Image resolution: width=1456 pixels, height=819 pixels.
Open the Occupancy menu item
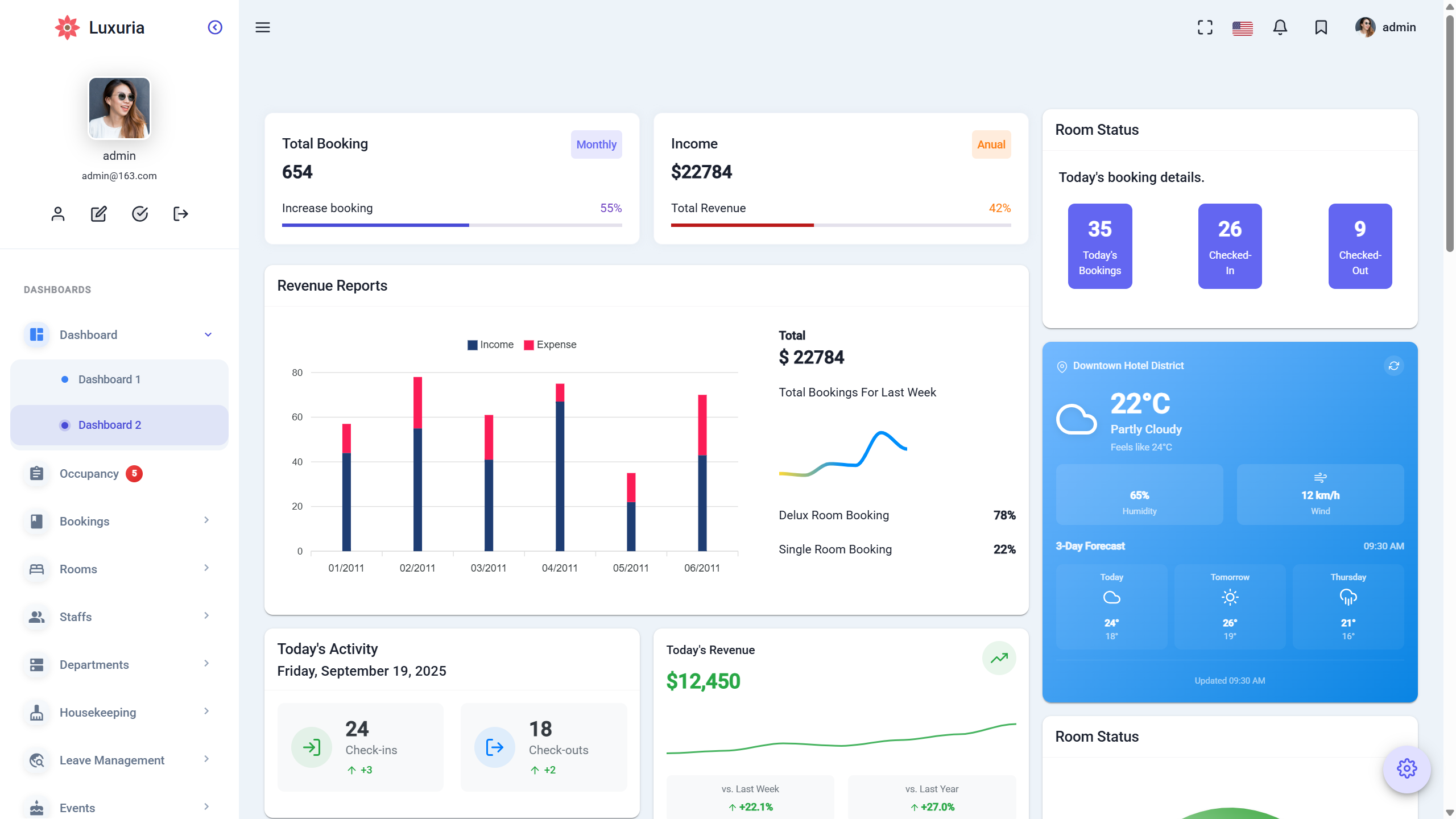(119, 473)
